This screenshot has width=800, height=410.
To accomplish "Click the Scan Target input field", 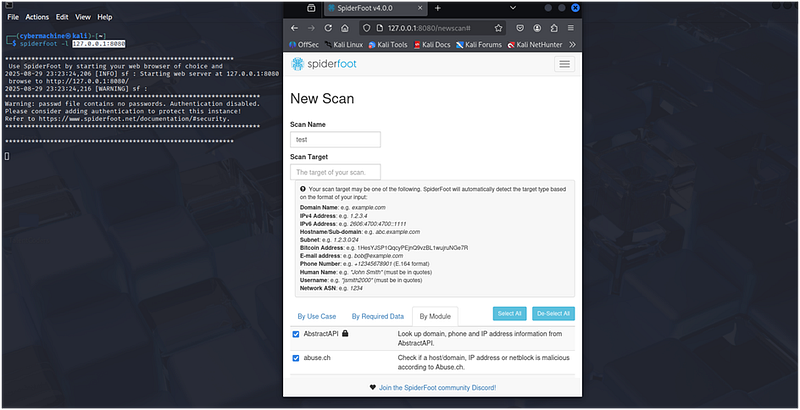I will click(335, 172).
